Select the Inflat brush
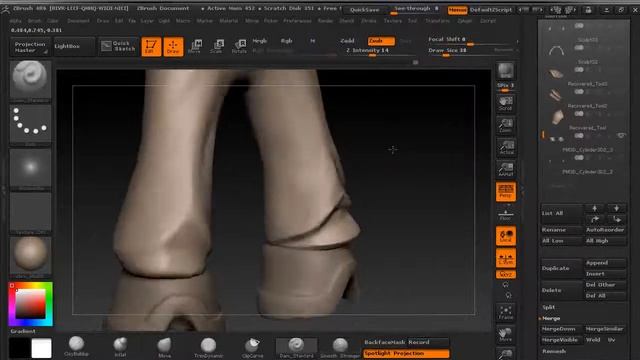Viewport: 640px width, 360px height. click(x=120, y=347)
